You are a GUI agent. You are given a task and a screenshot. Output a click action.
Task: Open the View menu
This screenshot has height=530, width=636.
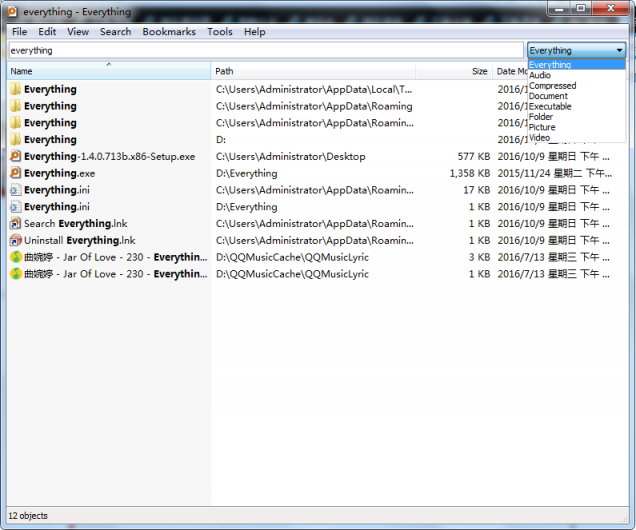[x=78, y=32]
